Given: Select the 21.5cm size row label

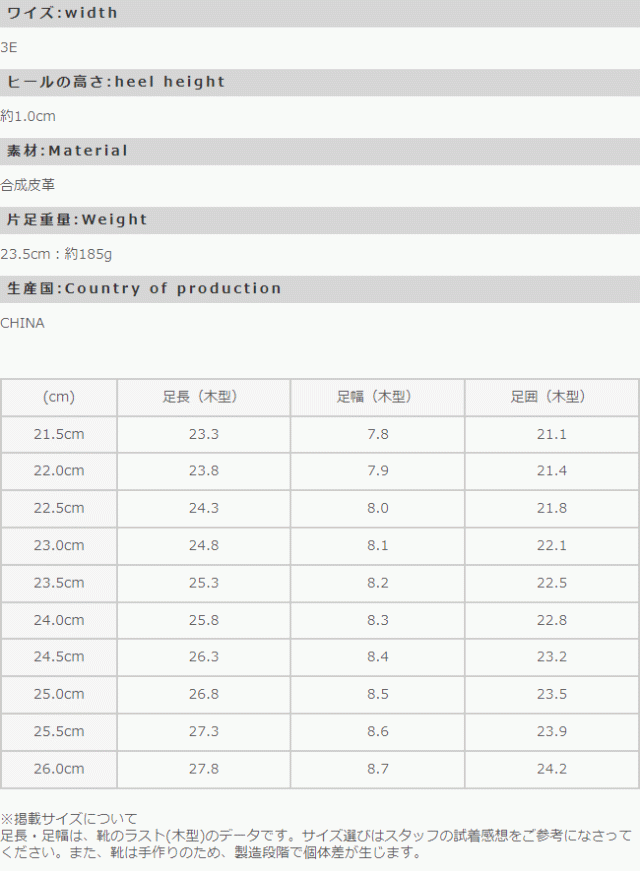Looking at the screenshot, I should (x=59, y=434).
